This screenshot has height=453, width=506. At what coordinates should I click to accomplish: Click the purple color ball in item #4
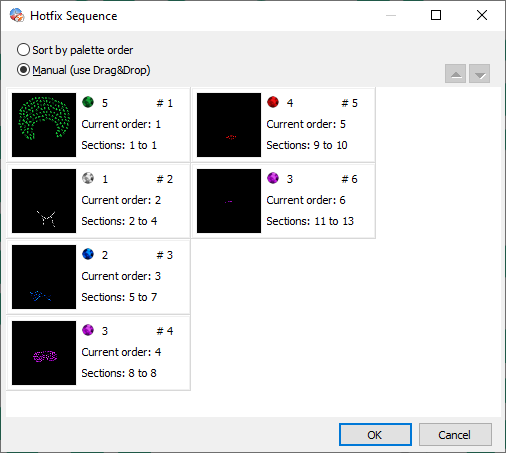pos(88,330)
